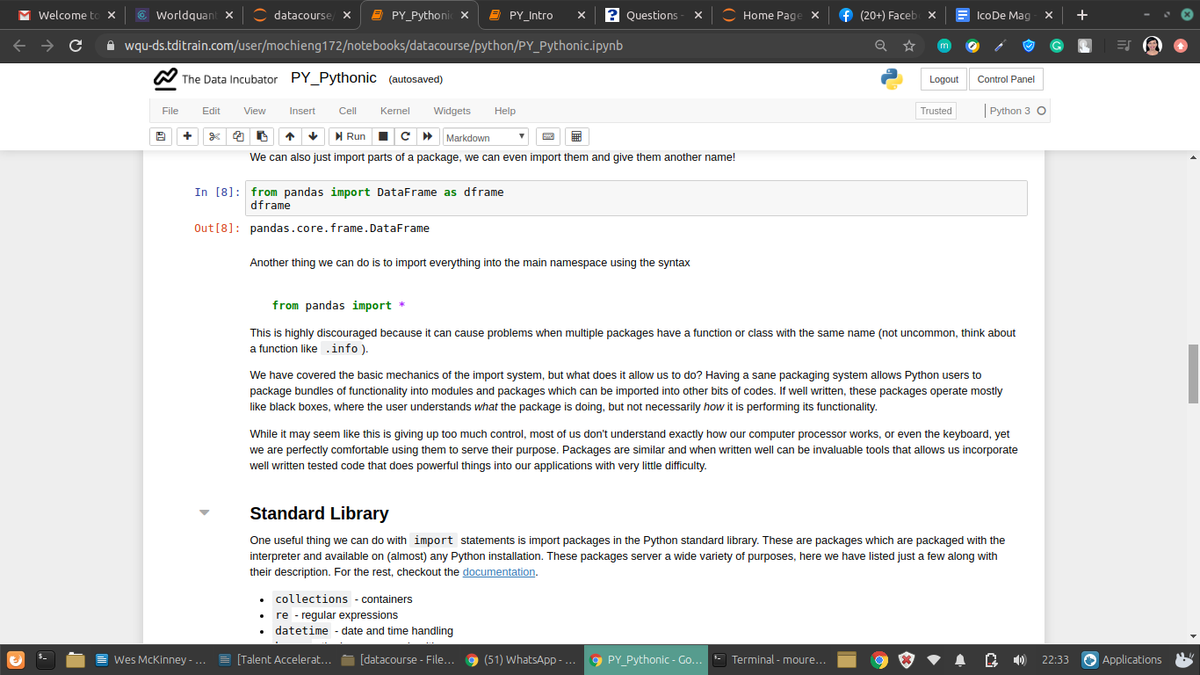The width and height of the screenshot is (1200, 675).
Task: Reload the browser page
Action: pyautogui.click(x=75, y=45)
